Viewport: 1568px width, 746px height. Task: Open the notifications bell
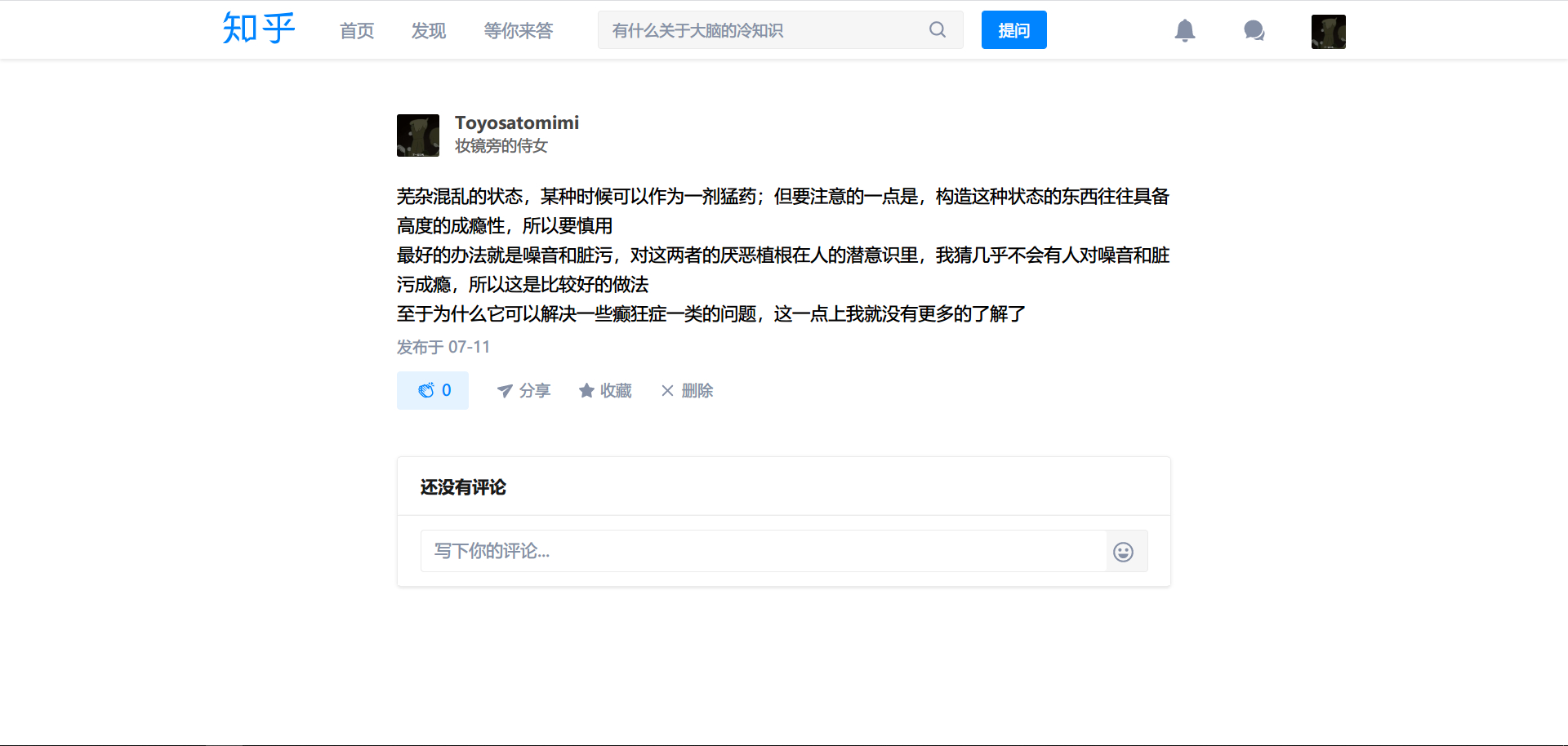(x=1184, y=31)
